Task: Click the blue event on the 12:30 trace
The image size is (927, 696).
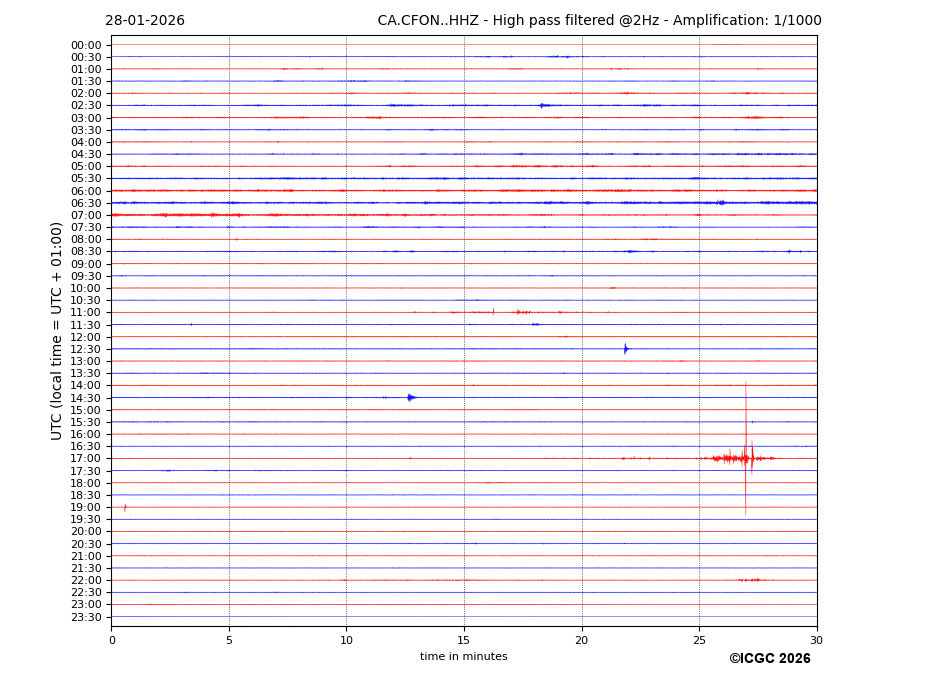Action: click(626, 349)
